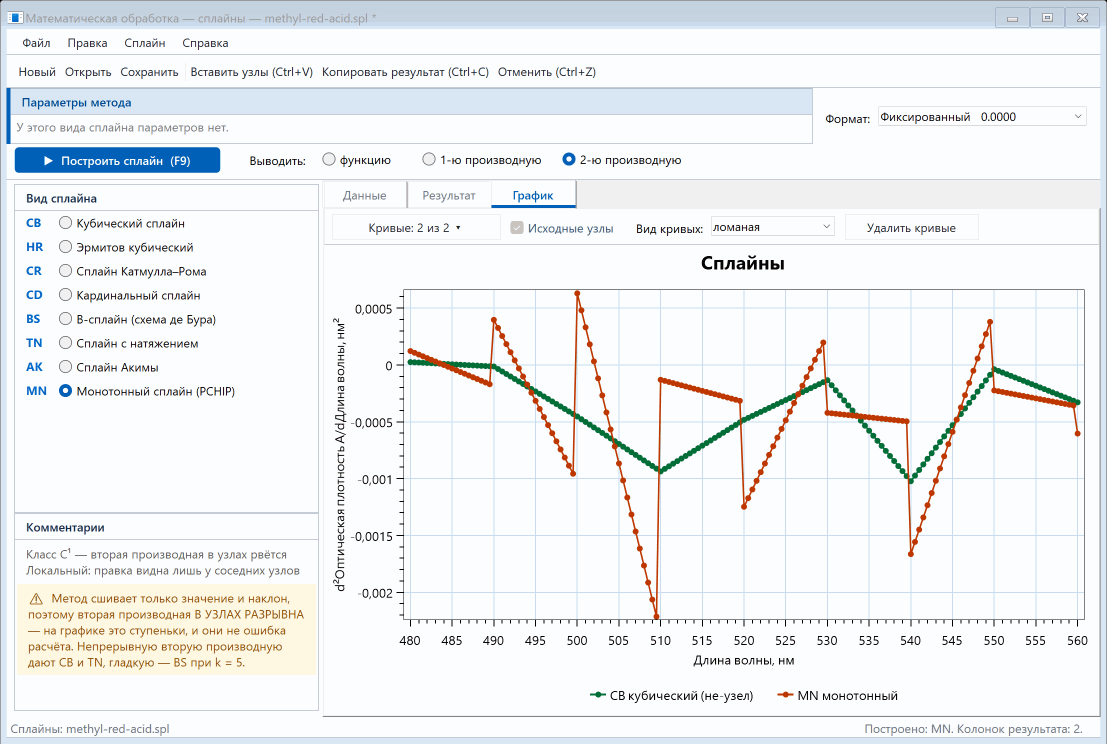Click Вставить узлы (Ctrl+V)

[x=251, y=72]
